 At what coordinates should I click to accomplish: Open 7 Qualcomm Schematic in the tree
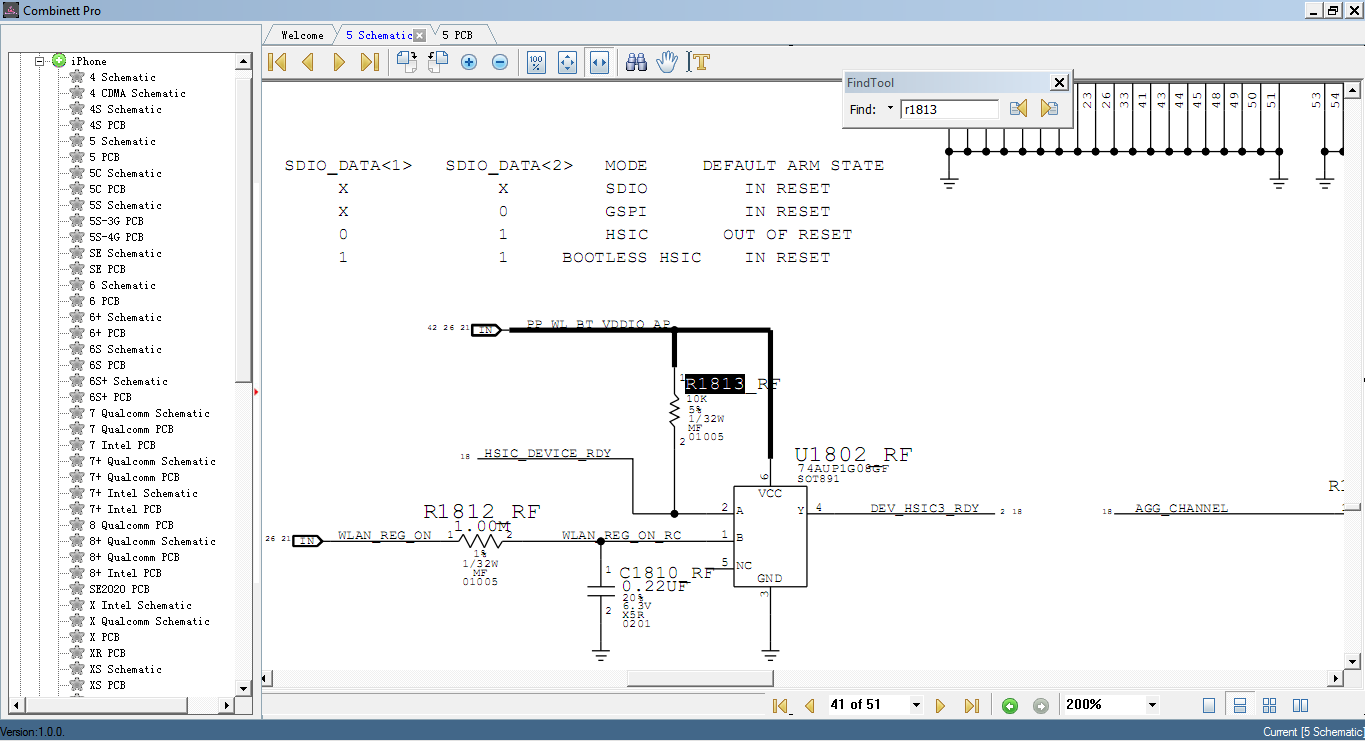coord(149,413)
